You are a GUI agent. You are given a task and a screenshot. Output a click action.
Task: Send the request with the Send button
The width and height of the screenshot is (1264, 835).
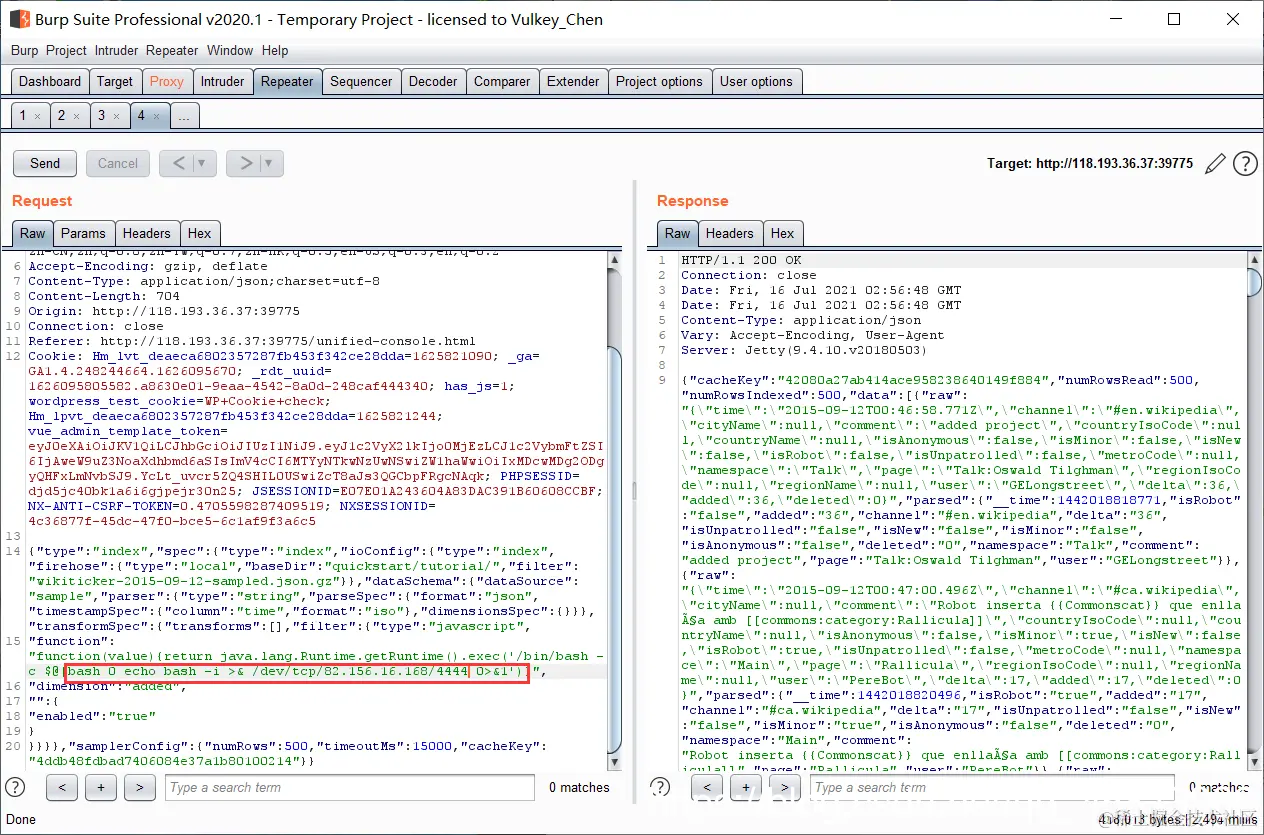(x=45, y=163)
